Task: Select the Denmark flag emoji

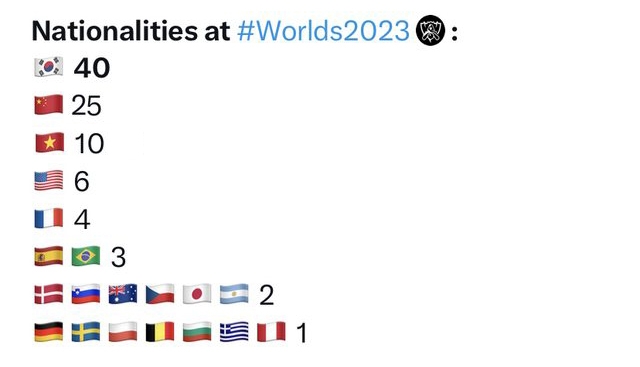Action: pyautogui.click(x=49, y=294)
